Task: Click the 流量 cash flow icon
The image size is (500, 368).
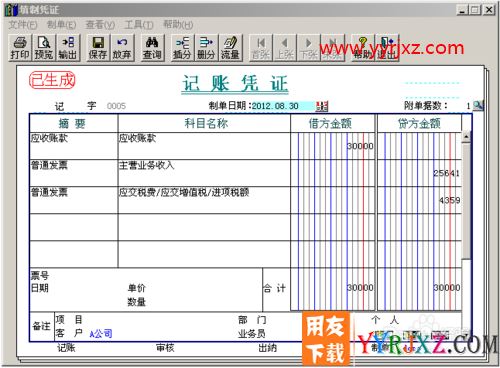Action: 230,48
